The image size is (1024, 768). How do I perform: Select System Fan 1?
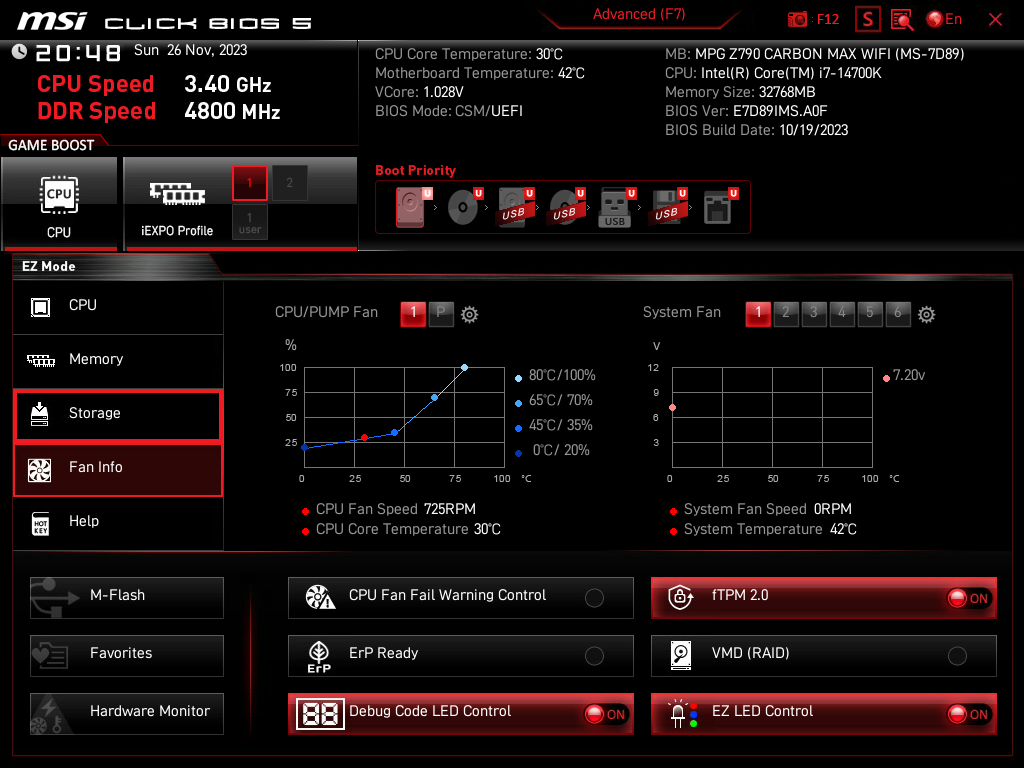pos(758,313)
